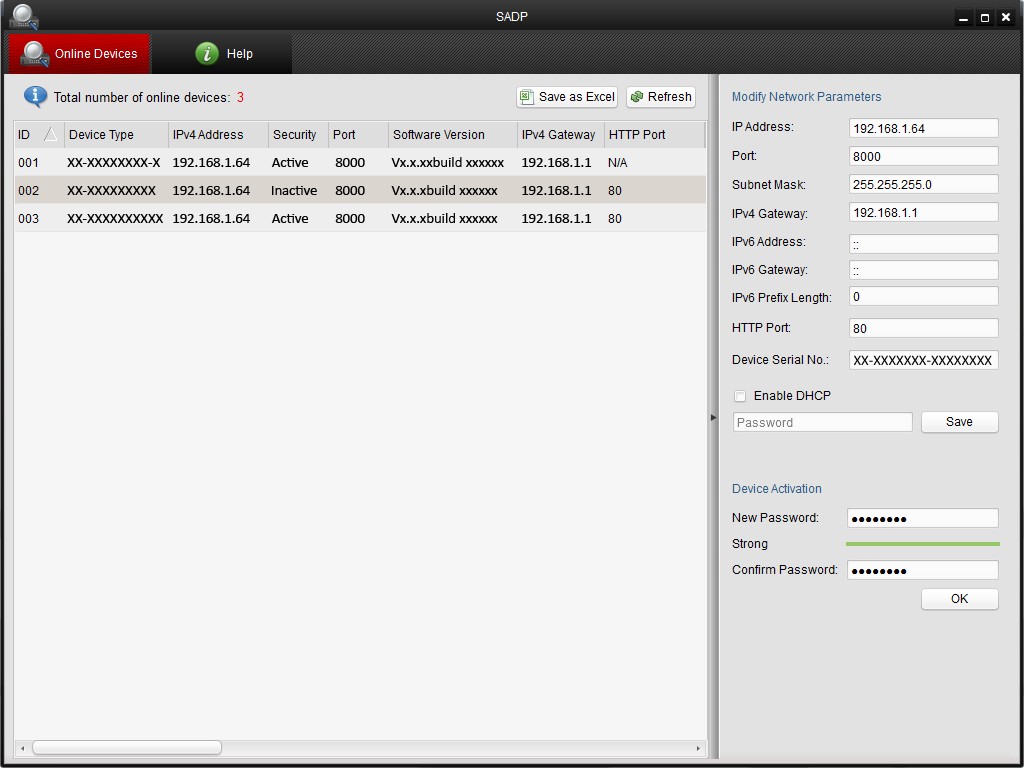Click the horizontal scrollbar thumb
Viewport: 1024px width, 768px height.
coord(127,747)
